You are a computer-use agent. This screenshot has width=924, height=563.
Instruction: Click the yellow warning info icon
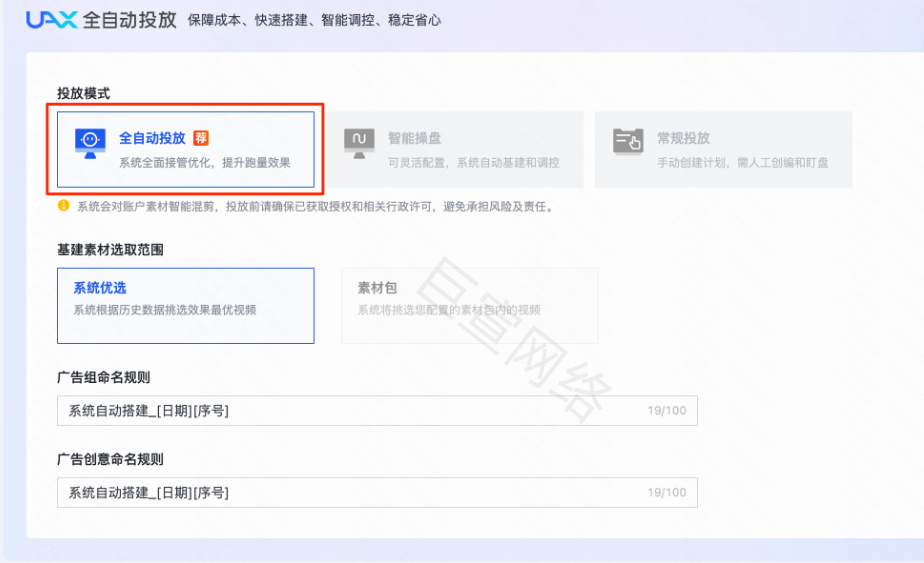tap(64, 207)
